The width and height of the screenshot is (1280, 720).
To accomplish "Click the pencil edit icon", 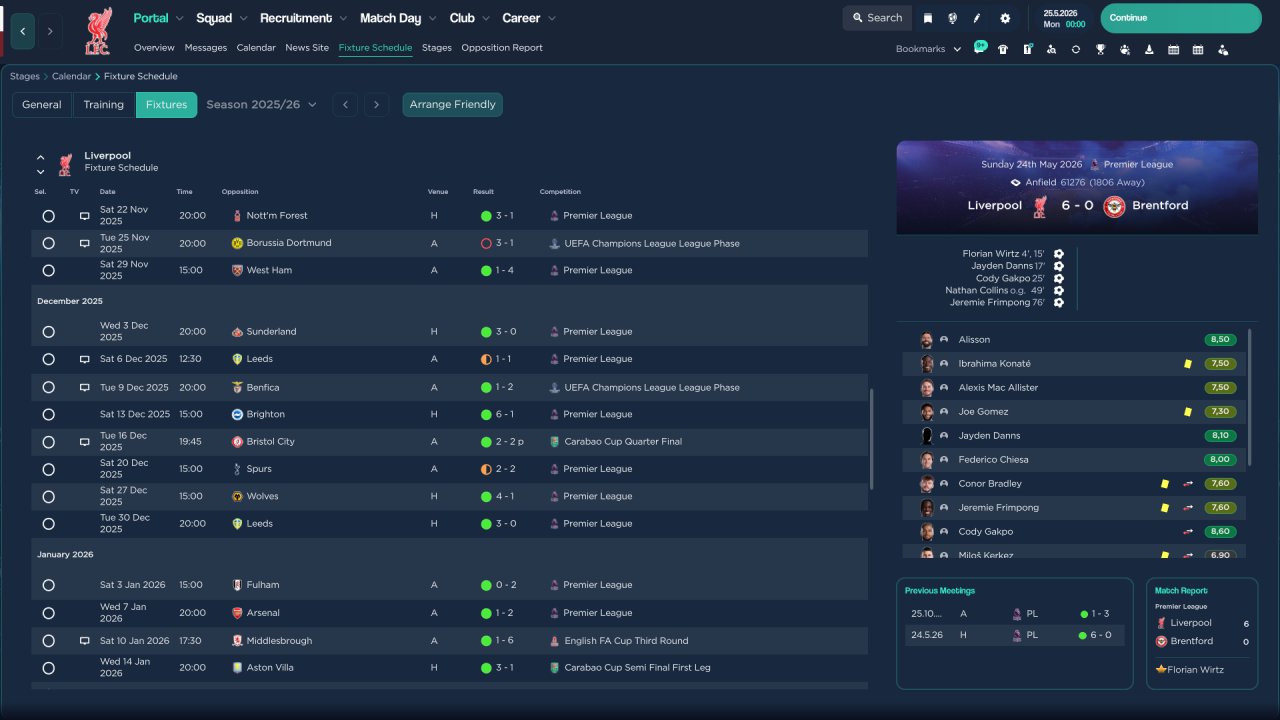I will (977, 18).
